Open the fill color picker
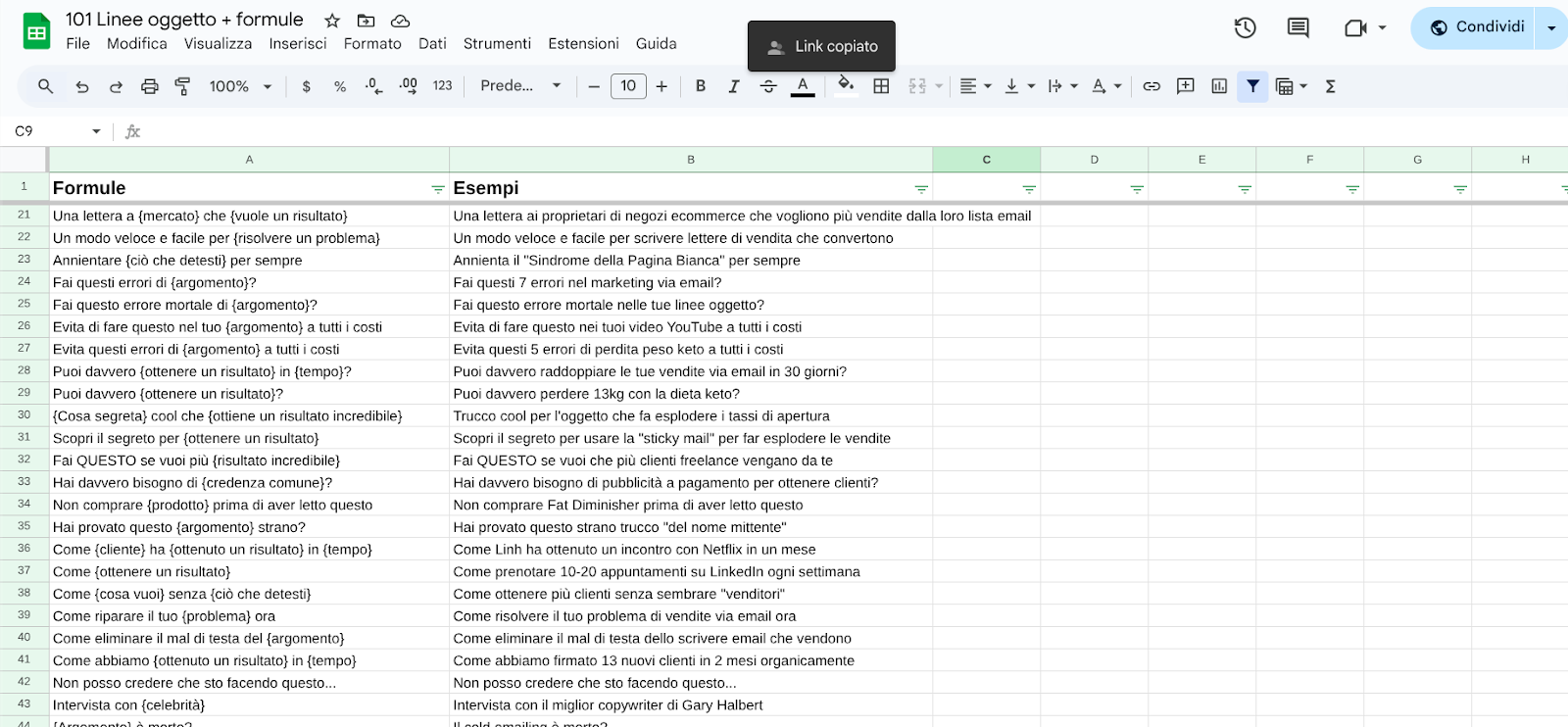This screenshot has width=1568, height=727. tap(847, 86)
